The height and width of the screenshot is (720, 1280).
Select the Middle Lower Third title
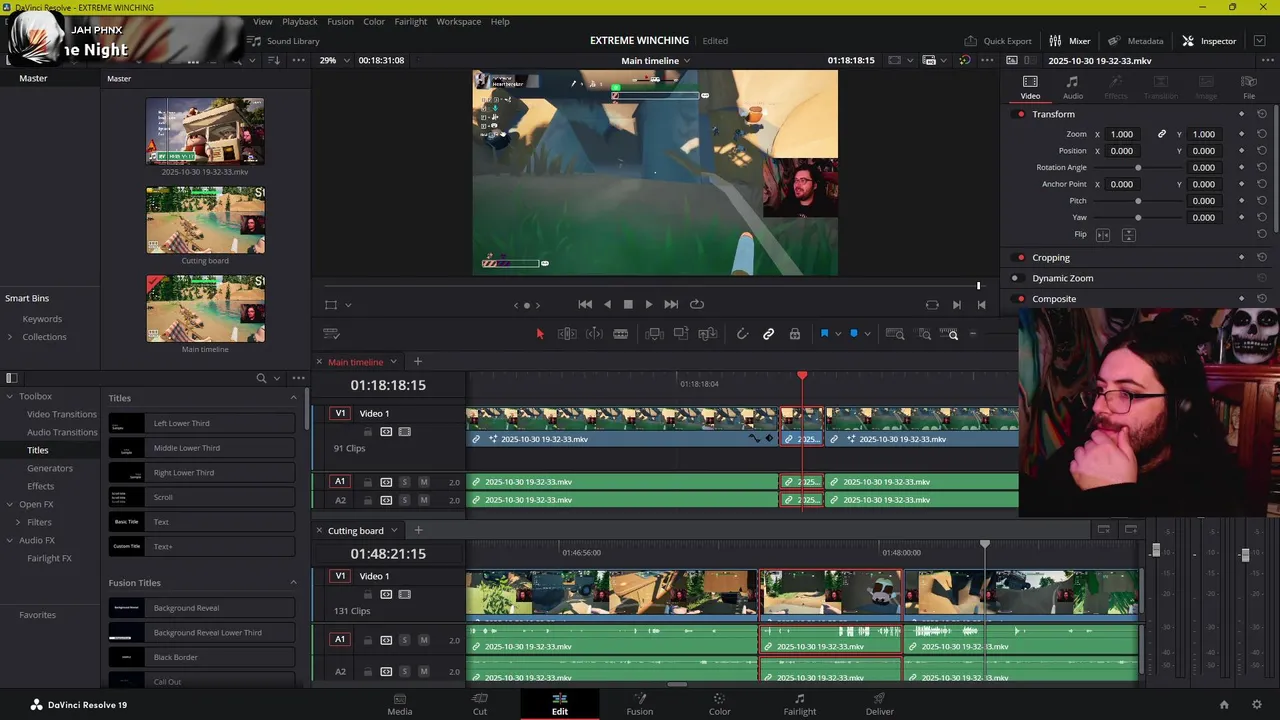point(202,448)
